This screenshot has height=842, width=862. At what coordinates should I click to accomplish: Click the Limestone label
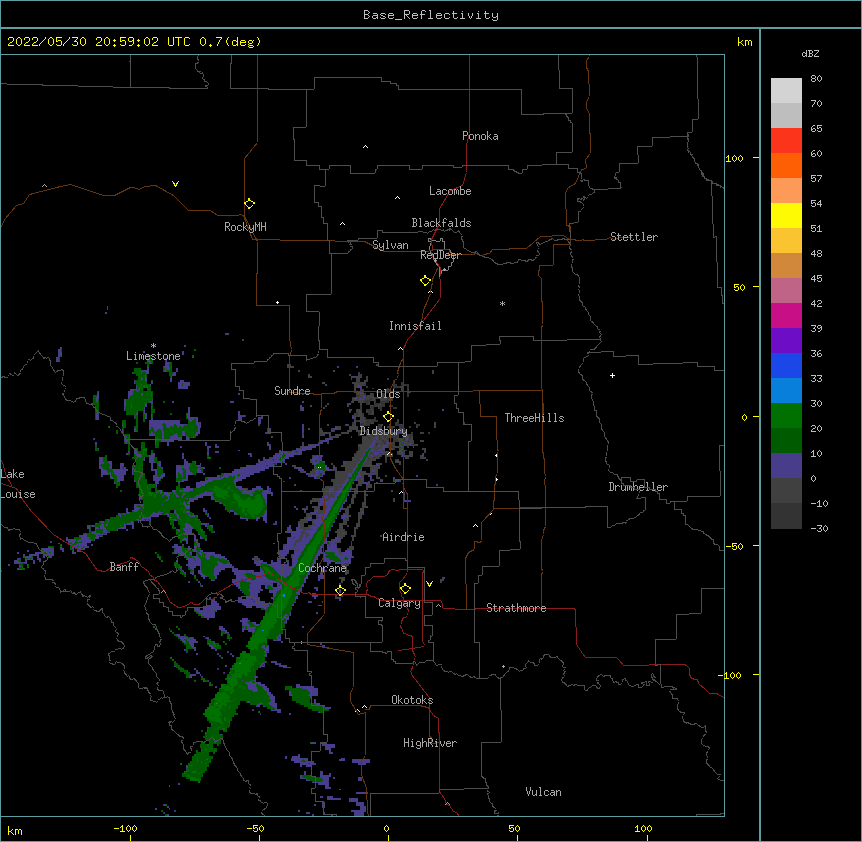click(x=153, y=356)
